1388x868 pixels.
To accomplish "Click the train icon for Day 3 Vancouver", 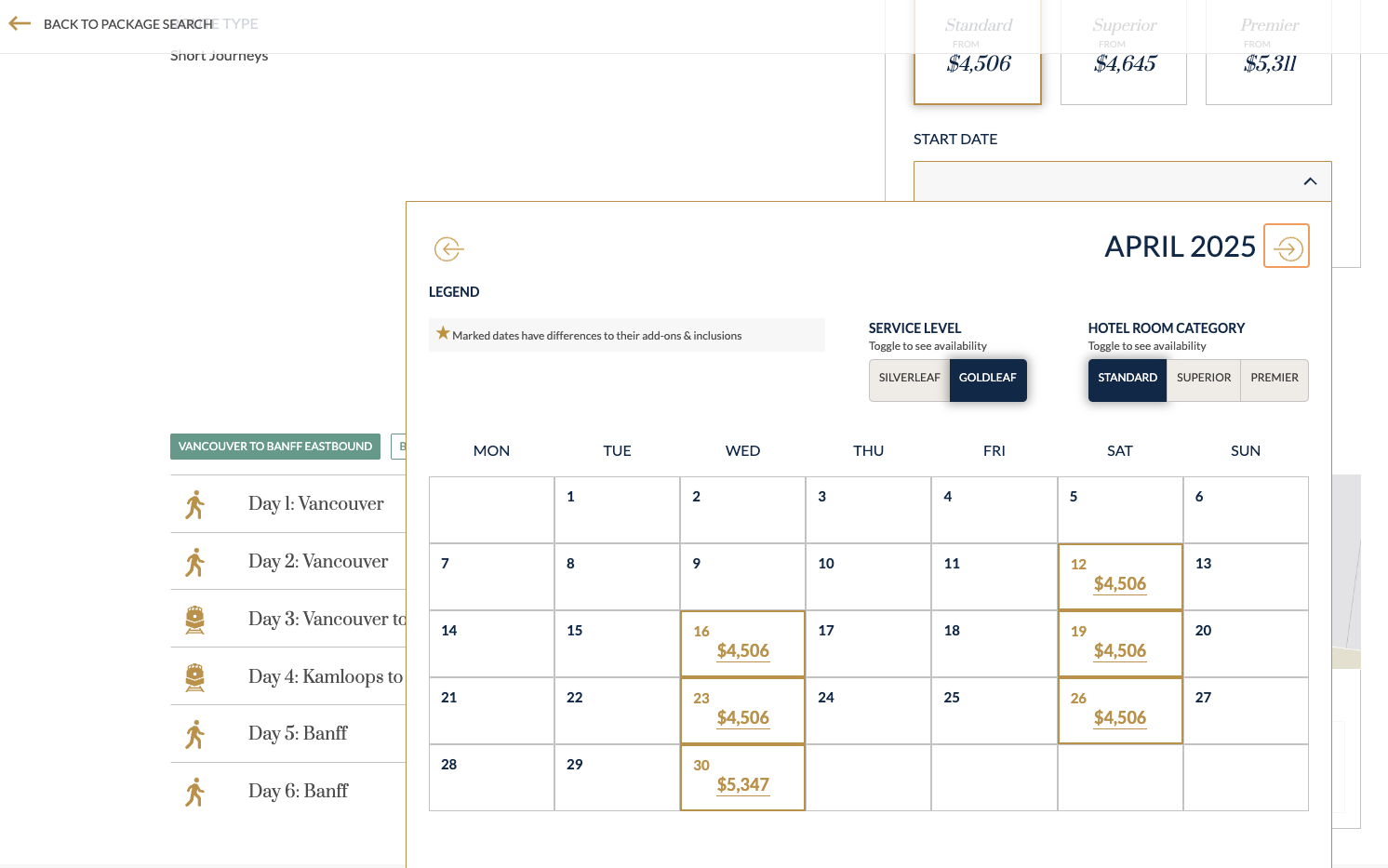I will click(194, 619).
